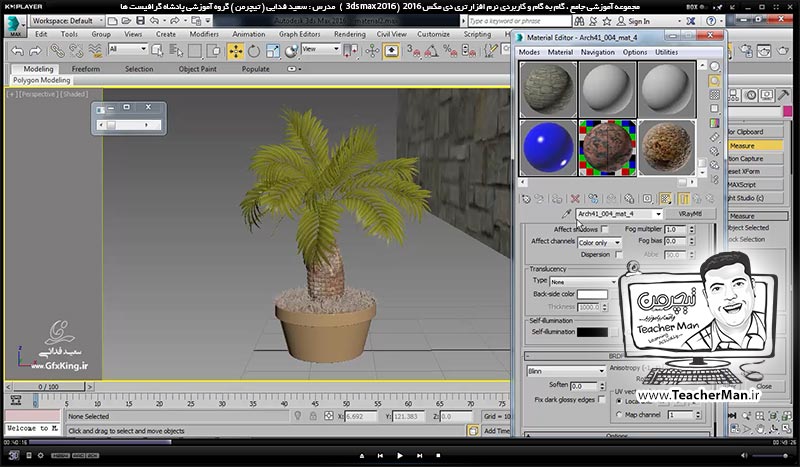The image size is (800, 467).
Task: Open the Self-illumination black color swatch
Action: [592, 332]
